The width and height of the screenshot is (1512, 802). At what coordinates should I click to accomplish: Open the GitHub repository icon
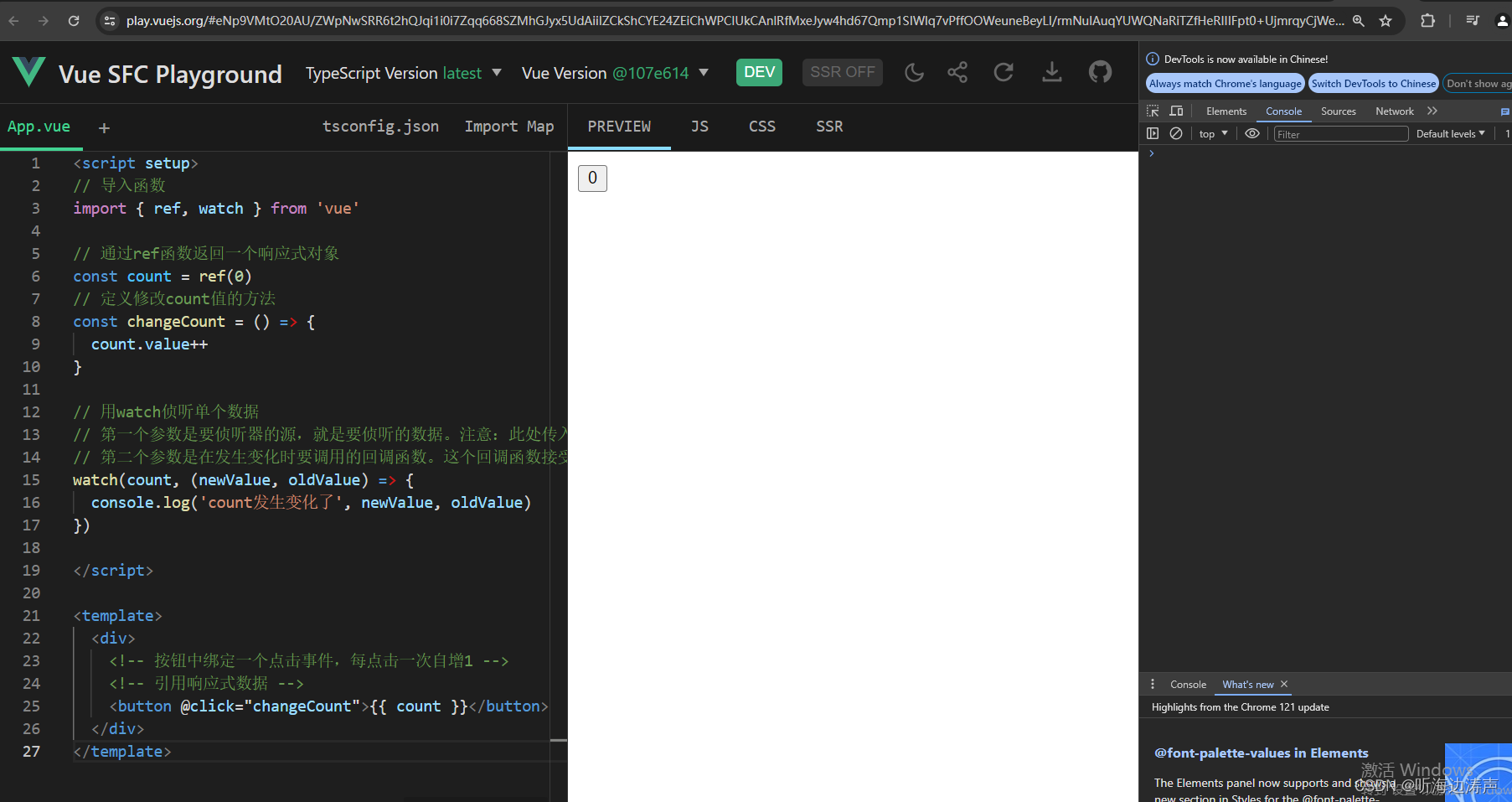[1100, 73]
